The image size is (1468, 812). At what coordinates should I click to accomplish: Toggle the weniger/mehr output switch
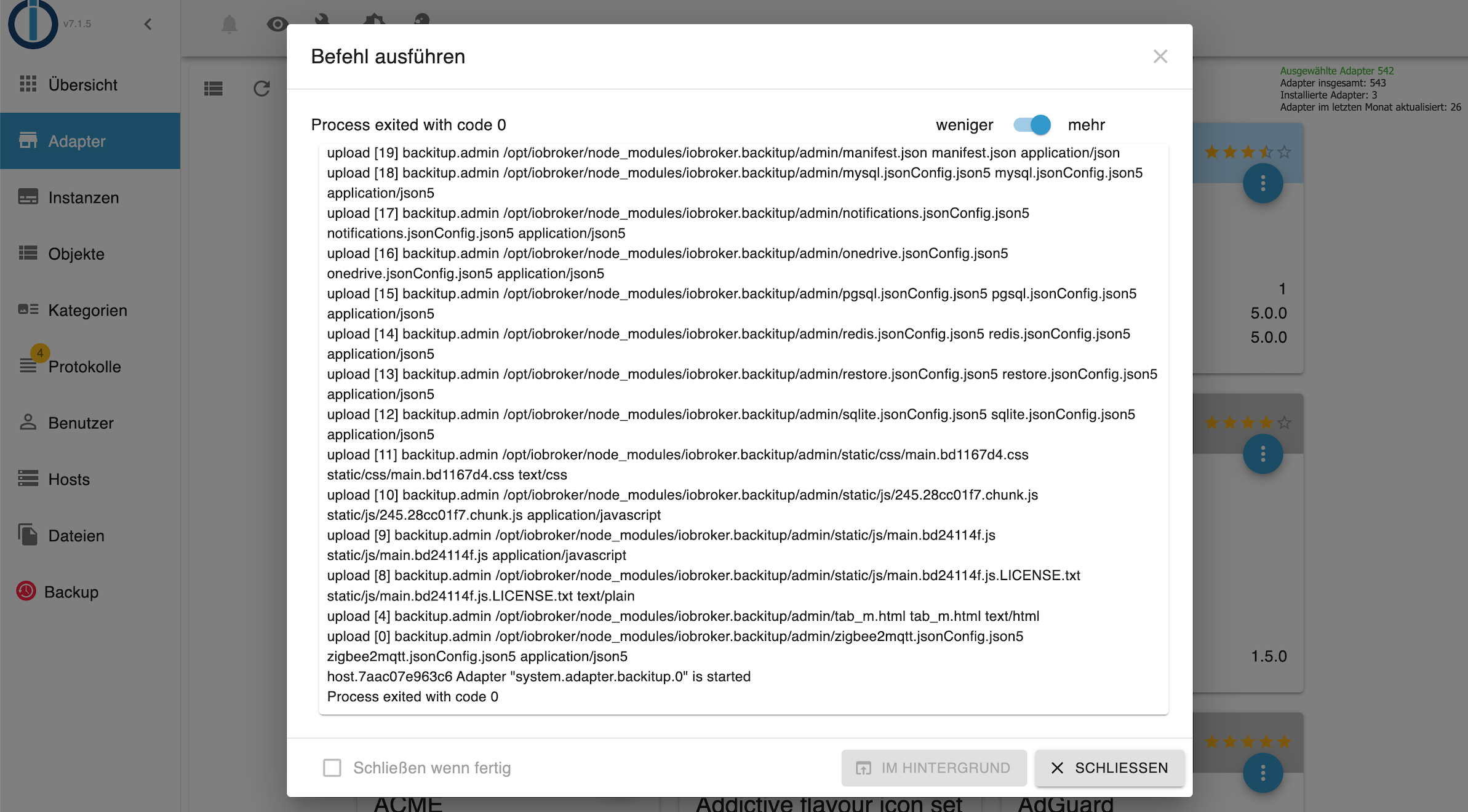click(1032, 125)
